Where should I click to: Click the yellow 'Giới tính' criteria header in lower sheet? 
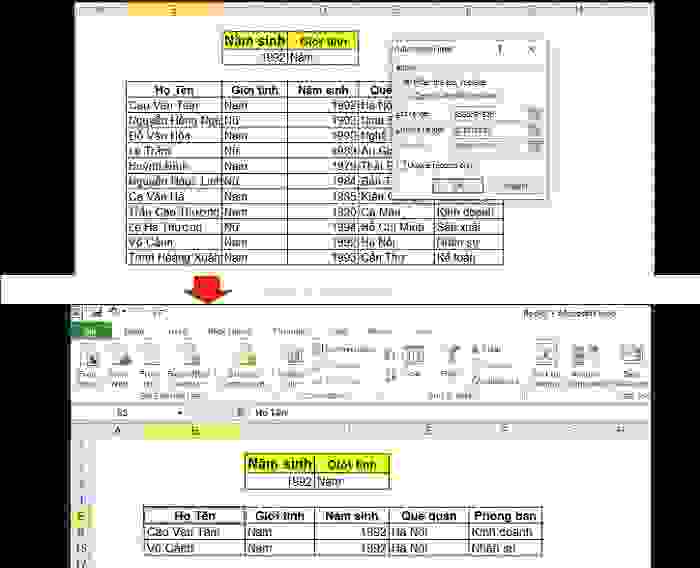[x=352, y=464]
